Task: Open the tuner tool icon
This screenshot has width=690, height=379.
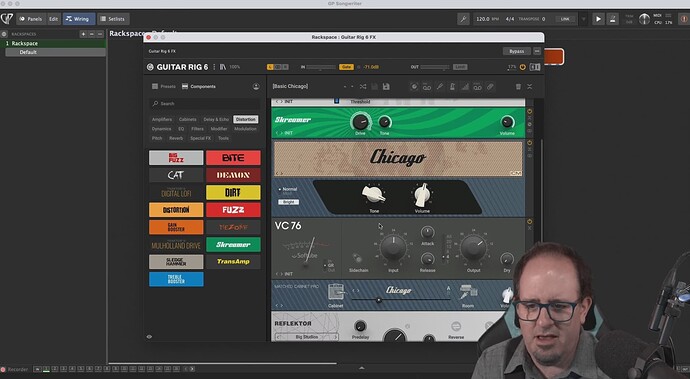Action: (440, 87)
